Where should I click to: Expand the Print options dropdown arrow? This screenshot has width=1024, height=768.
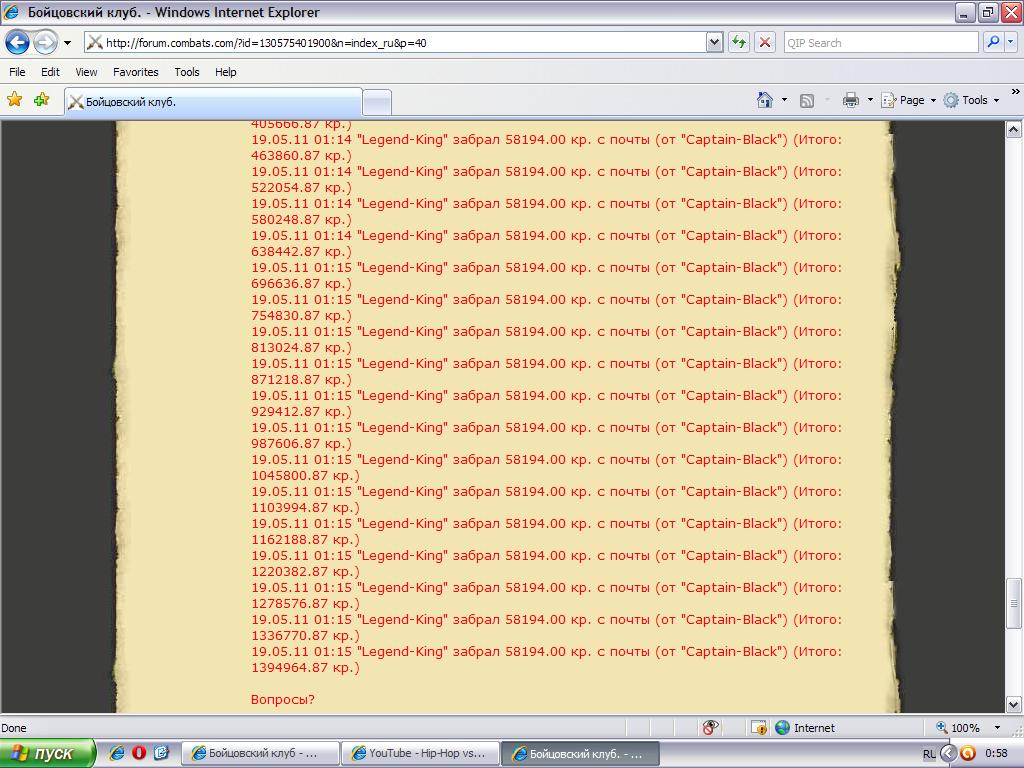tap(870, 100)
